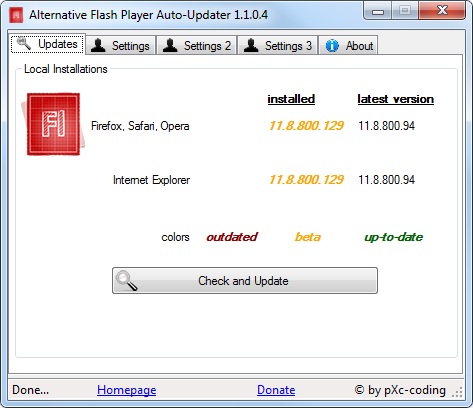The height and width of the screenshot is (408, 473).
Task: Follow the Donate link
Action: point(276,390)
